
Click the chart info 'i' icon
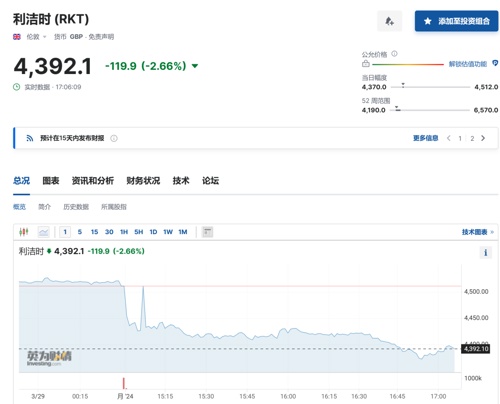[x=485, y=253]
